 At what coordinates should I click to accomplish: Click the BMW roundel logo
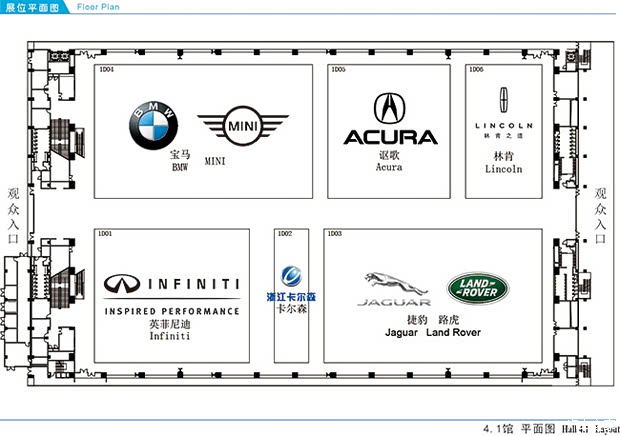(x=153, y=124)
